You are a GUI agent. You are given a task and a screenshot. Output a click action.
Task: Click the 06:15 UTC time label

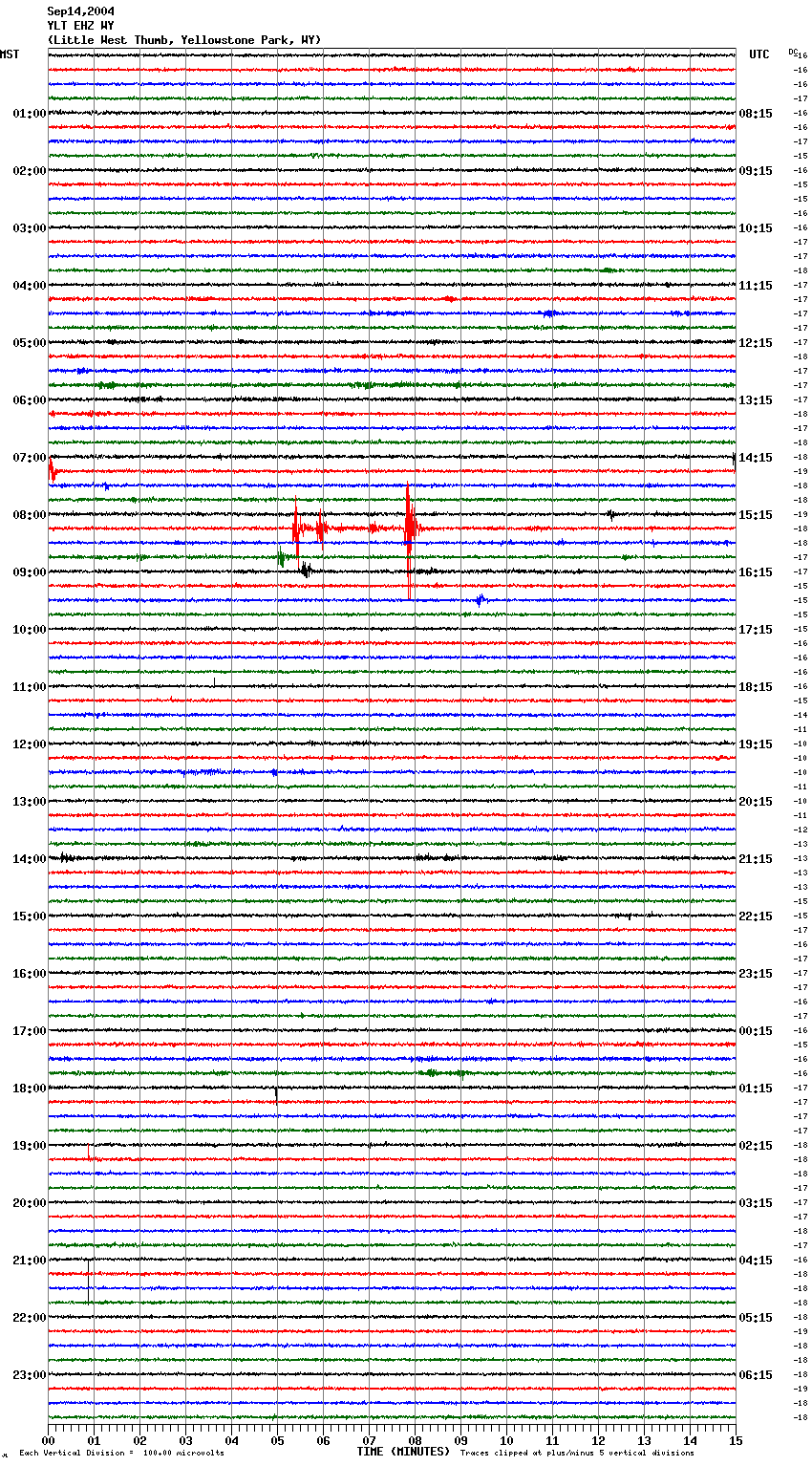coord(756,1375)
